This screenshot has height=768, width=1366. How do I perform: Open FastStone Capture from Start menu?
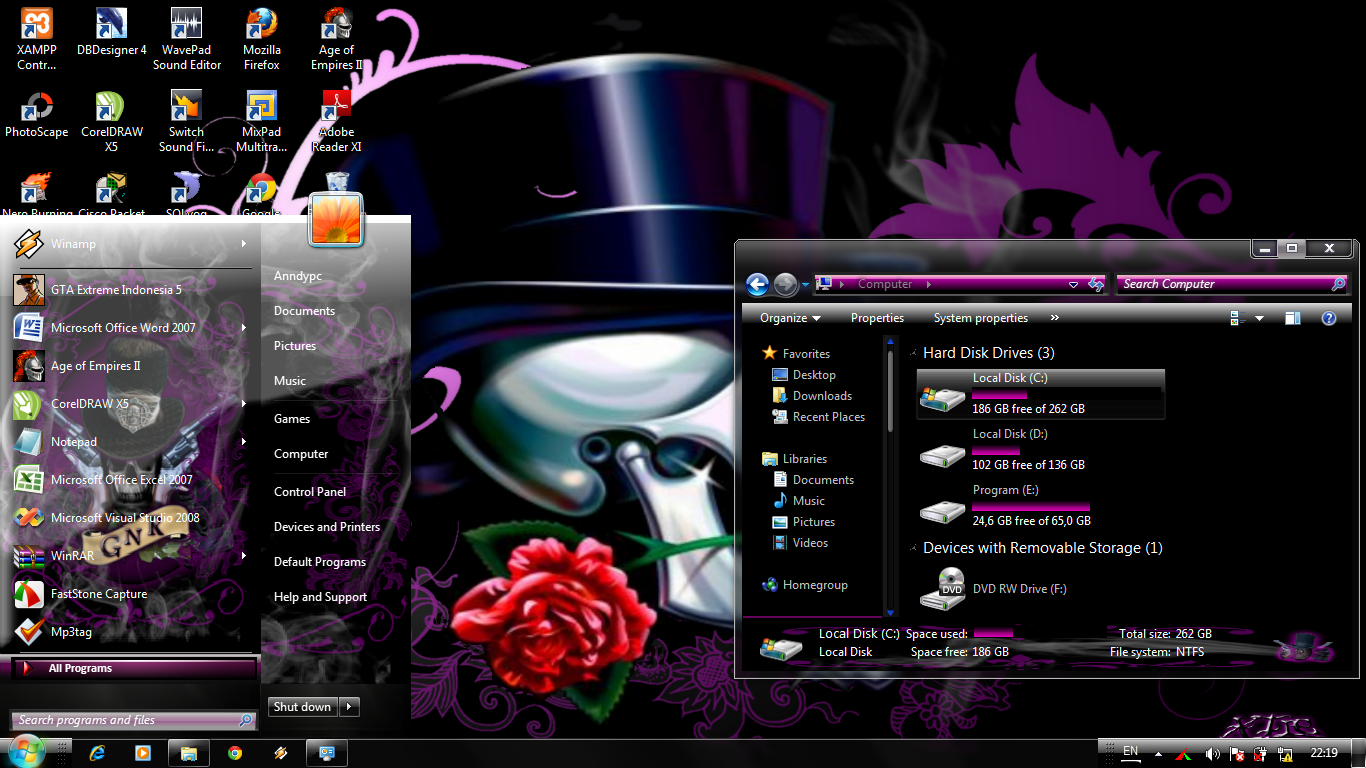(132, 594)
